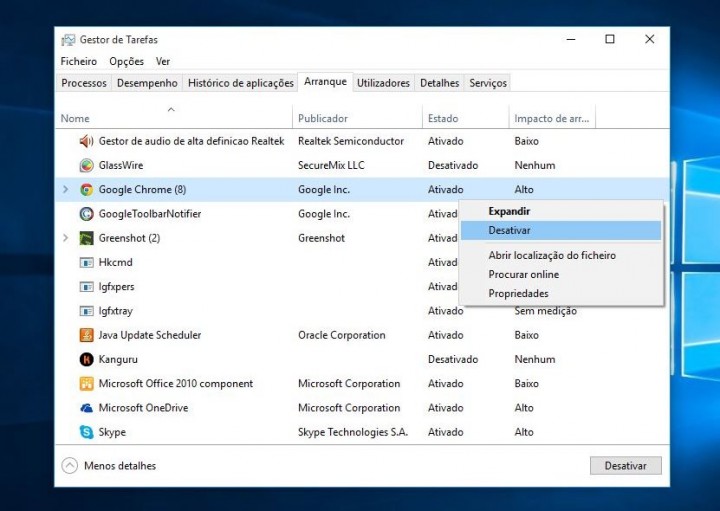
Task: Switch to the Processos tab
Action: pyautogui.click(x=84, y=83)
